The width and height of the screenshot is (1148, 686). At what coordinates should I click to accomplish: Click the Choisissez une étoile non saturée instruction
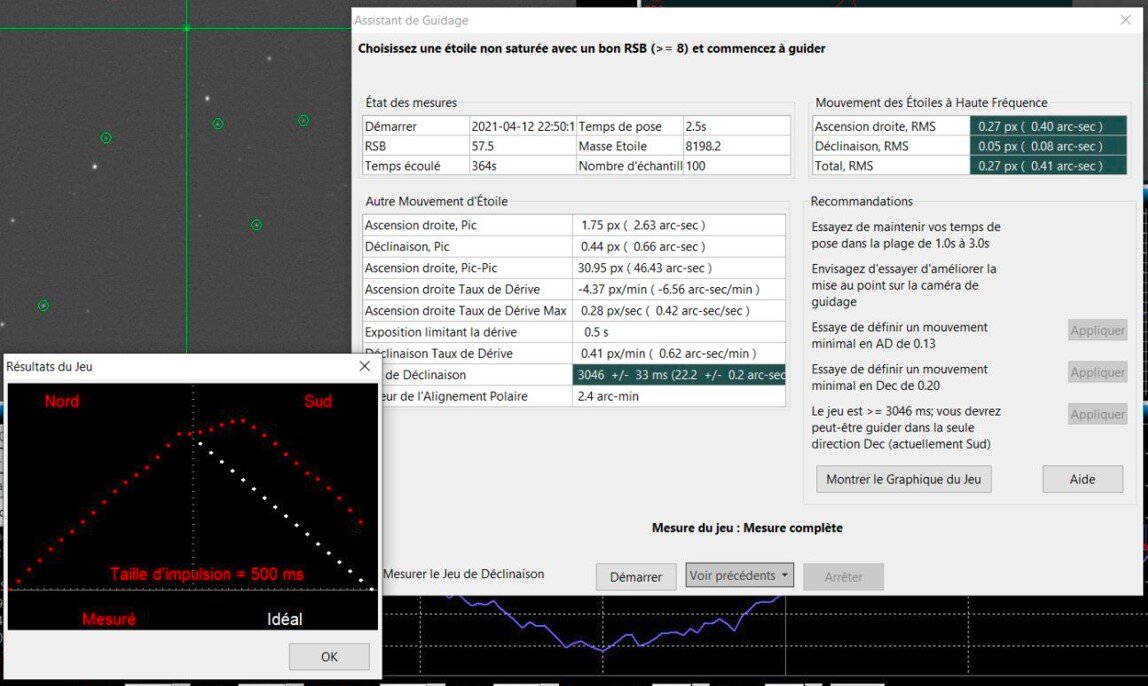(592, 48)
